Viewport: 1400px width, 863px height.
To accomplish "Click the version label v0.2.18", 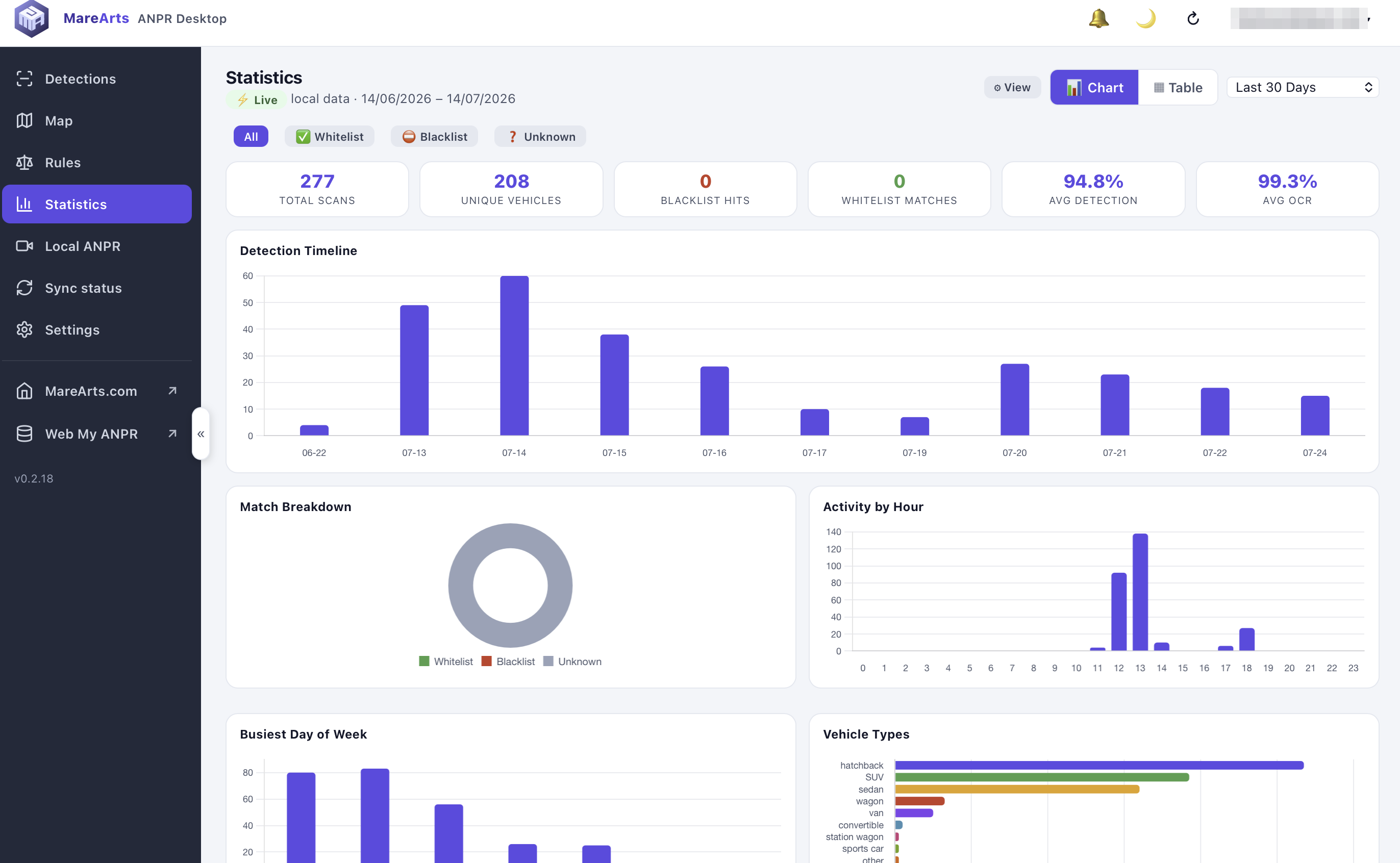I will pos(34,478).
